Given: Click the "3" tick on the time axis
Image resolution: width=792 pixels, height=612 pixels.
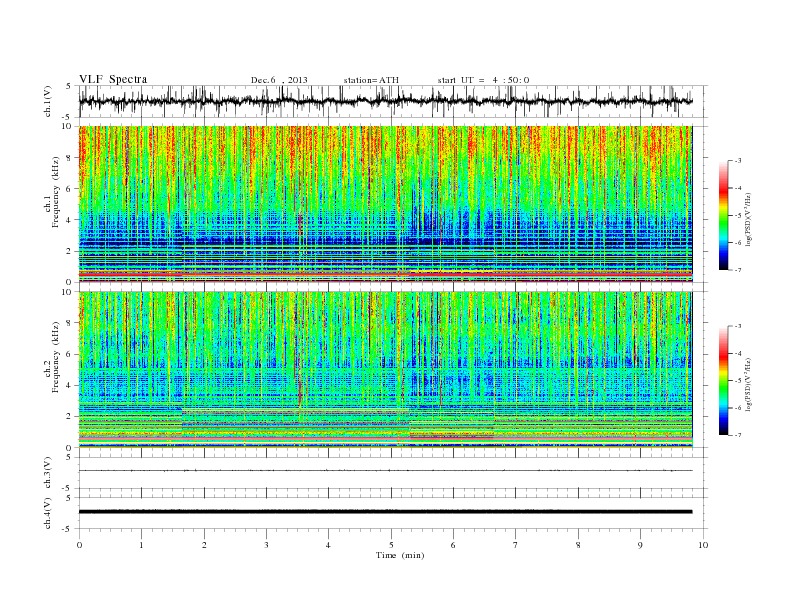Looking at the screenshot, I should [x=266, y=545].
